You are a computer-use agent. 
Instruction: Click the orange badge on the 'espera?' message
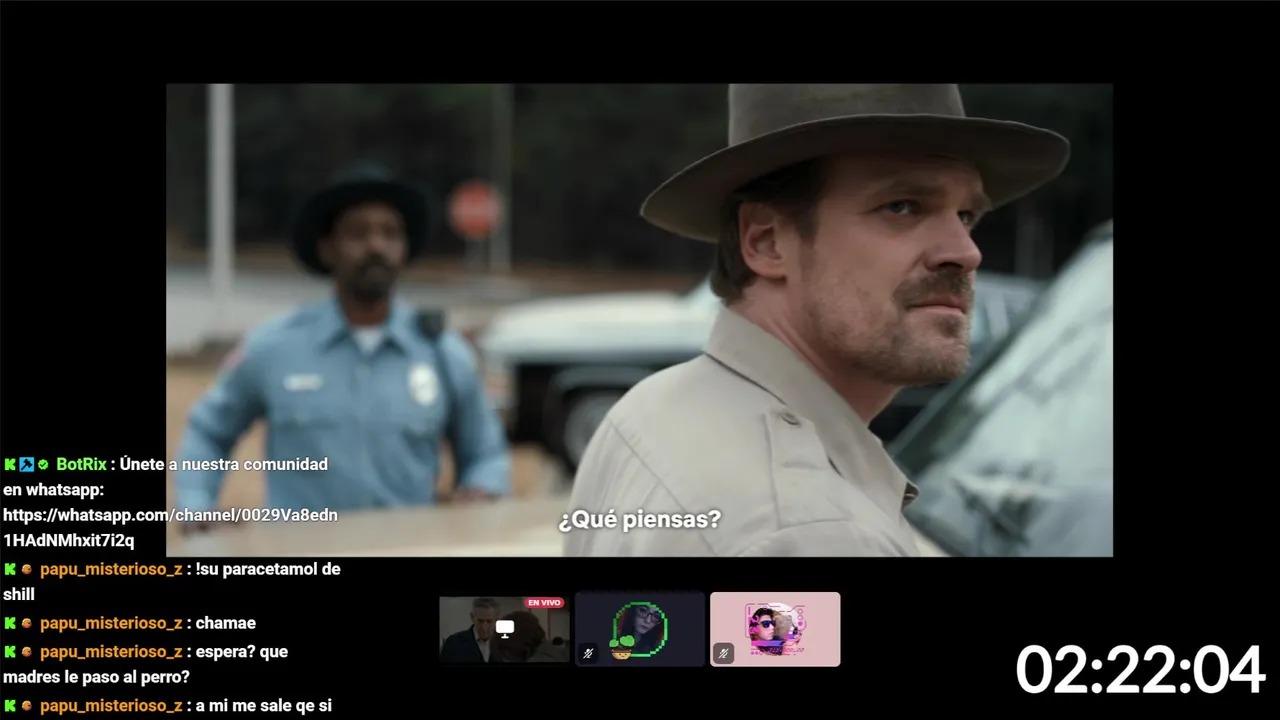pos(27,651)
